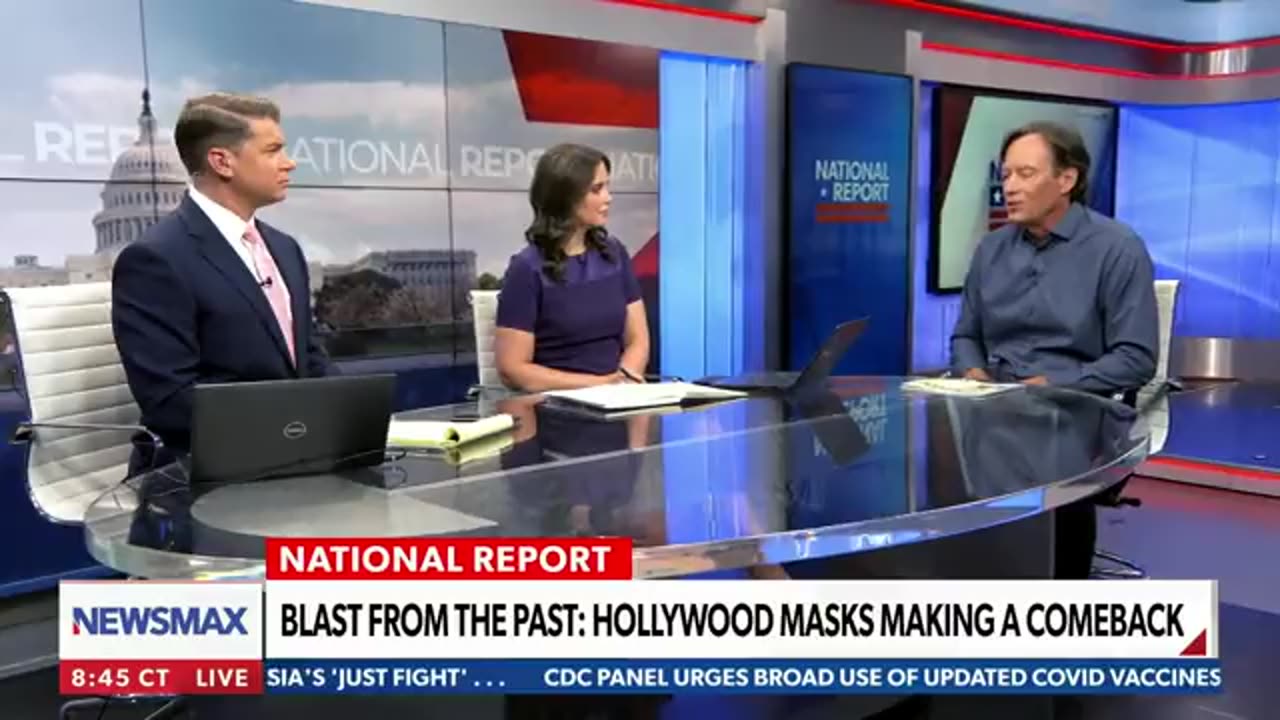
Task: Click the National Report sign on blue studio panel
Action: click(851, 190)
